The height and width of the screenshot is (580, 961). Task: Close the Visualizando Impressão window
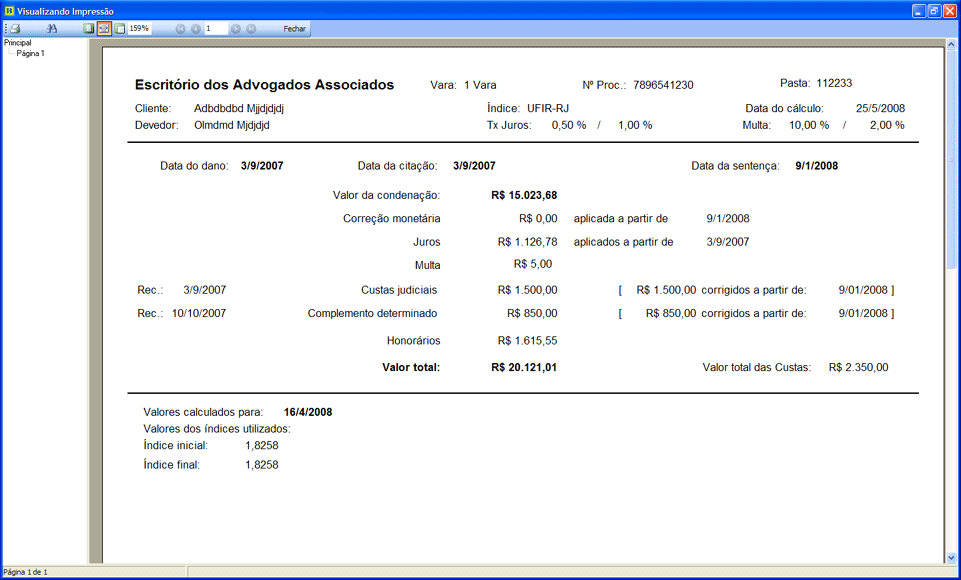point(949,11)
